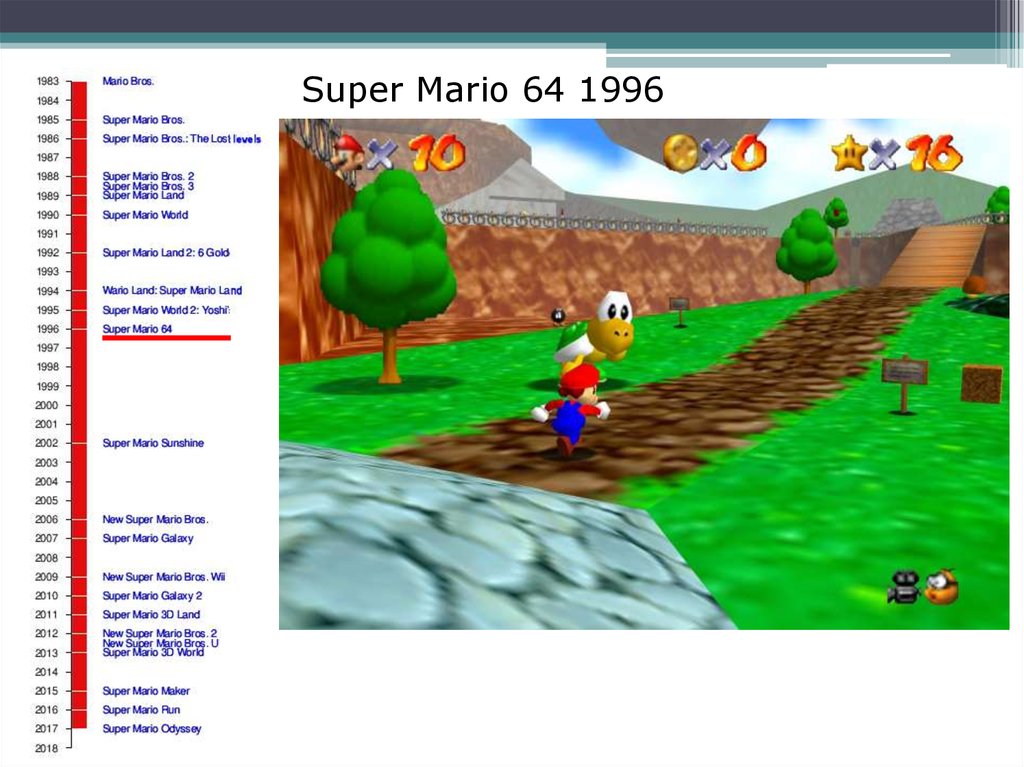Image resolution: width=1024 pixels, height=767 pixels.
Task: Open the Super Mario Sunshine entry
Action: [153, 443]
